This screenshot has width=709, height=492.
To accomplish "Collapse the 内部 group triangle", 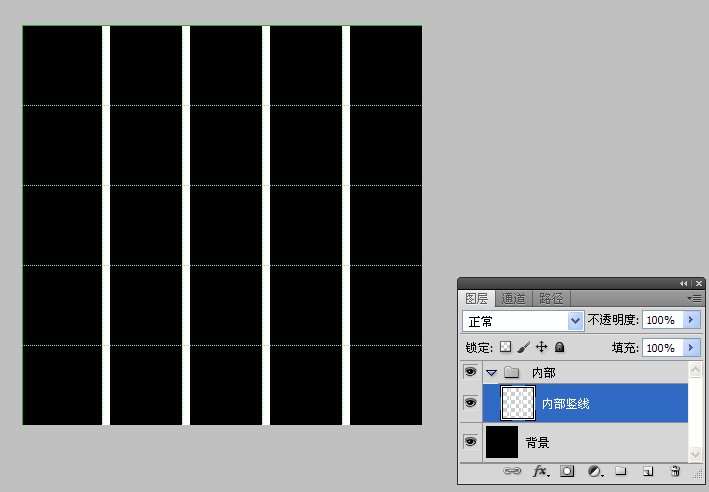I will pyautogui.click(x=492, y=373).
